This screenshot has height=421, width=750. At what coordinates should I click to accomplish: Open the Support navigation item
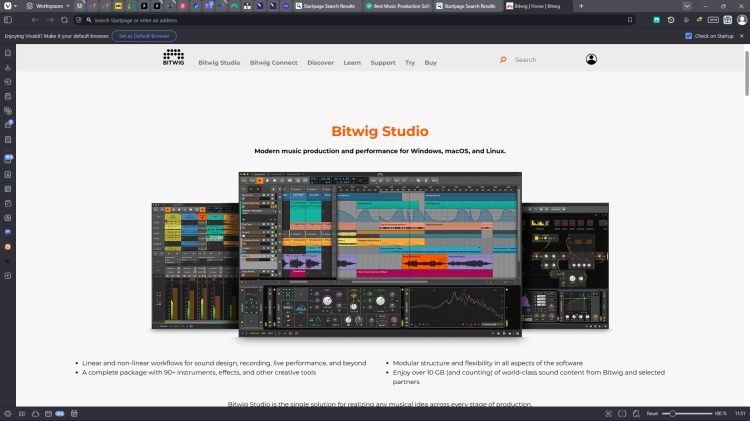tap(383, 63)
